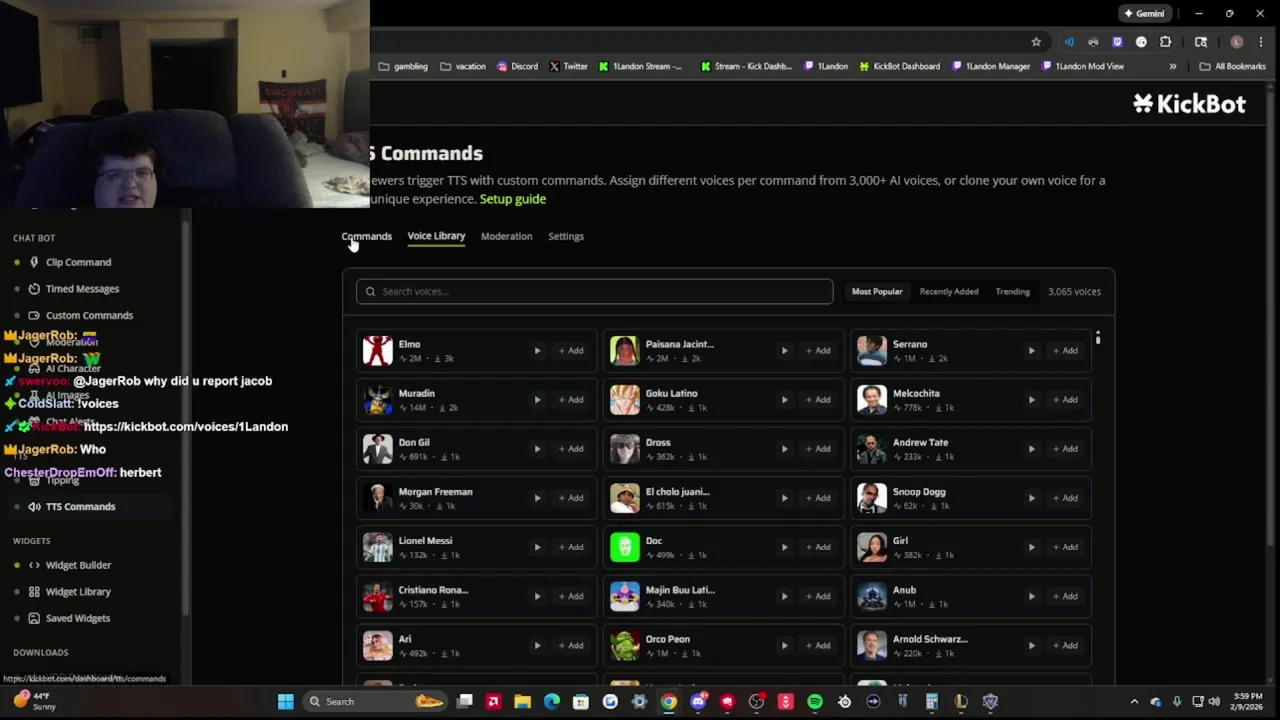Image resolution: width=1280 pixels, height=720 pixels.
Task: Open Widget Library in sidebar
Action: tap(78, 592)
